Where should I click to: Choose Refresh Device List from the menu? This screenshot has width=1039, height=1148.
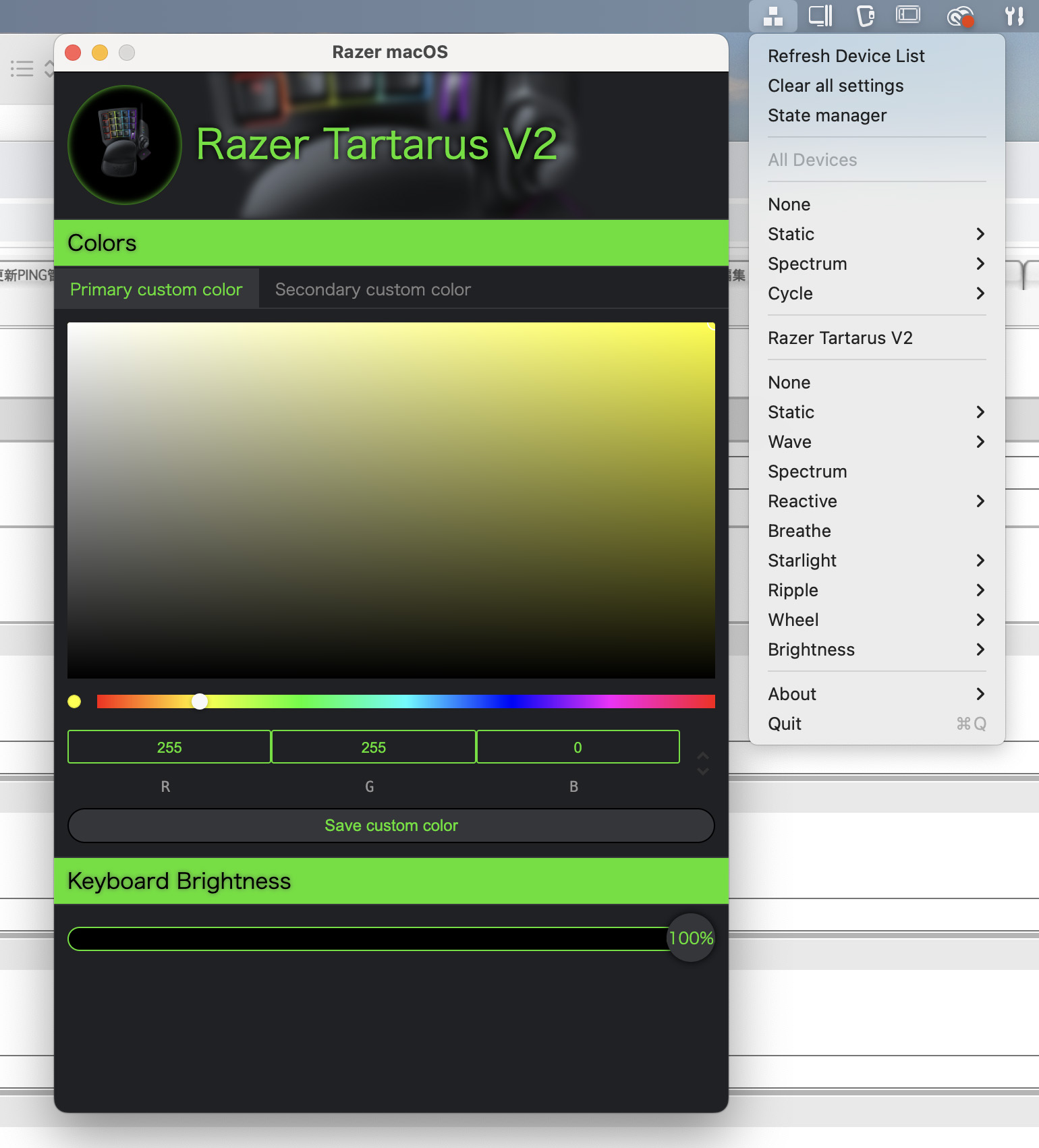(x=877, y=56)
